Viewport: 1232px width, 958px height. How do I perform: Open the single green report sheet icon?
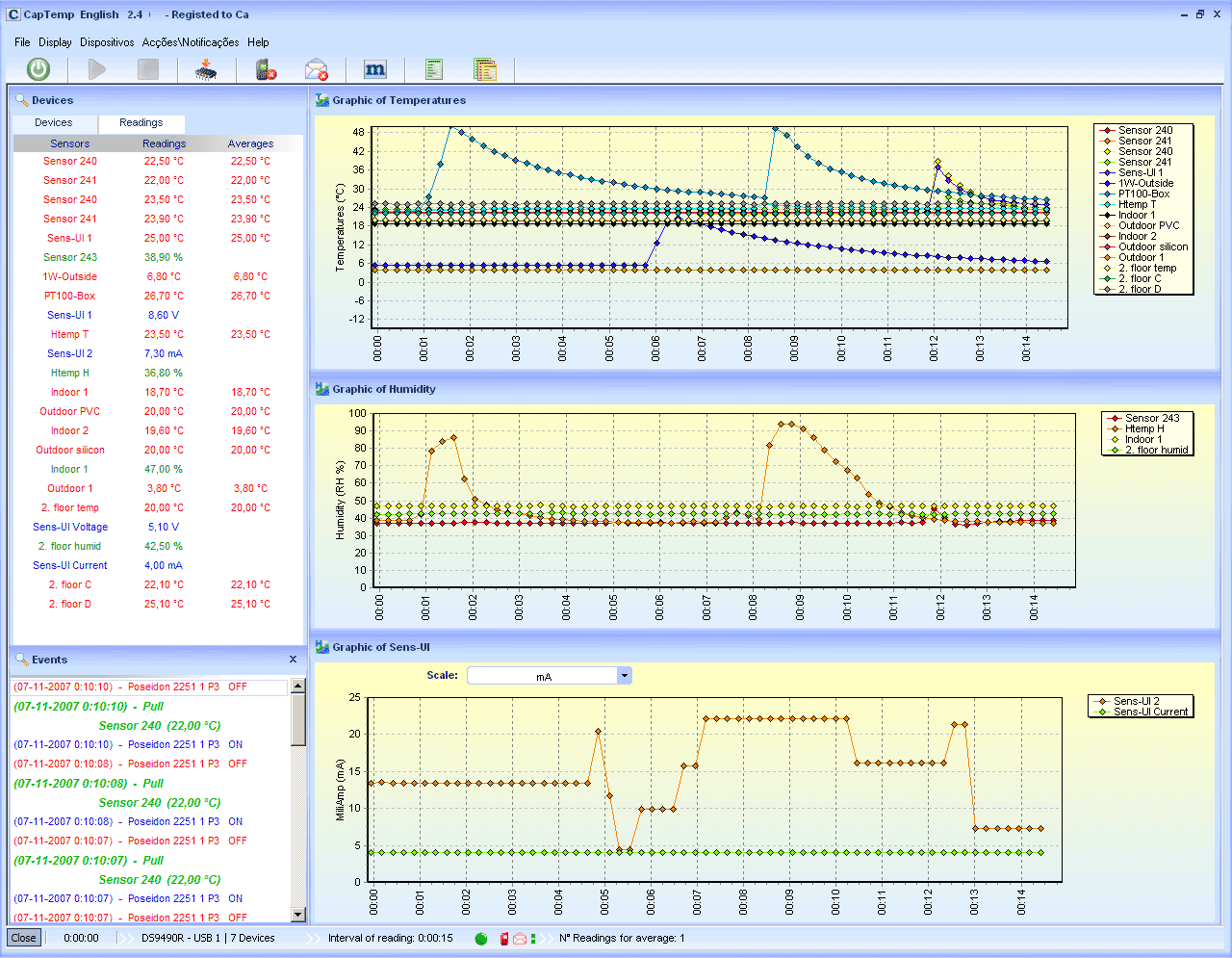[x=434, y=69]
